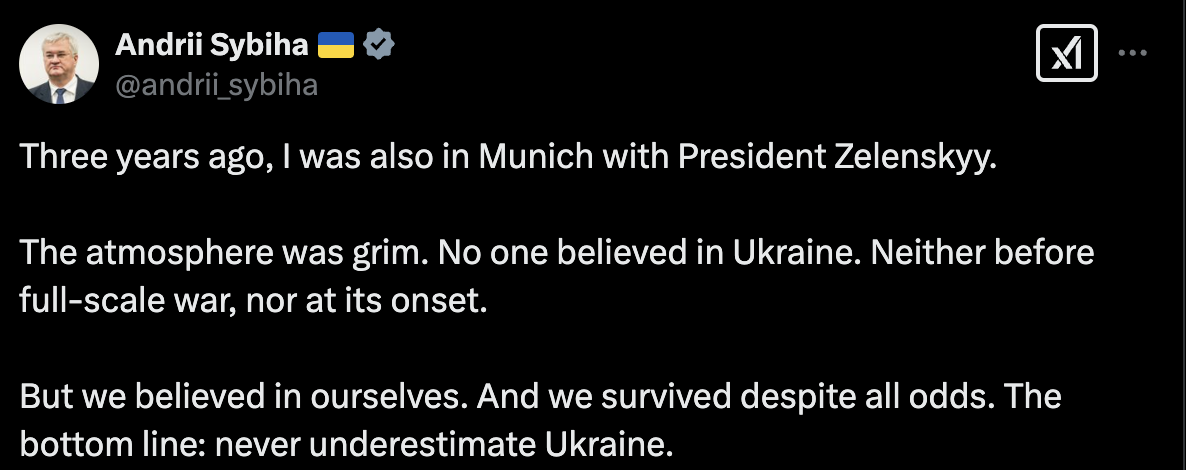Open the @andrii_sybiha handle link

point(217,86)
